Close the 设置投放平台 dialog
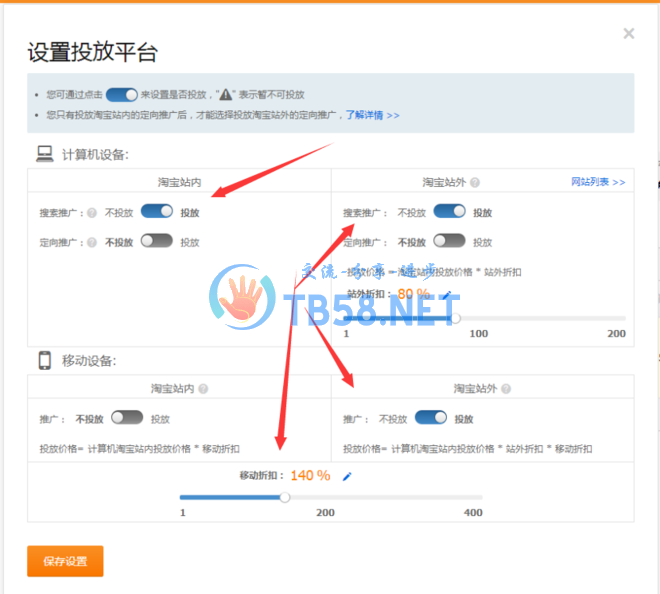The width and height of the screenshot is (660, 594). coord(628,33)
